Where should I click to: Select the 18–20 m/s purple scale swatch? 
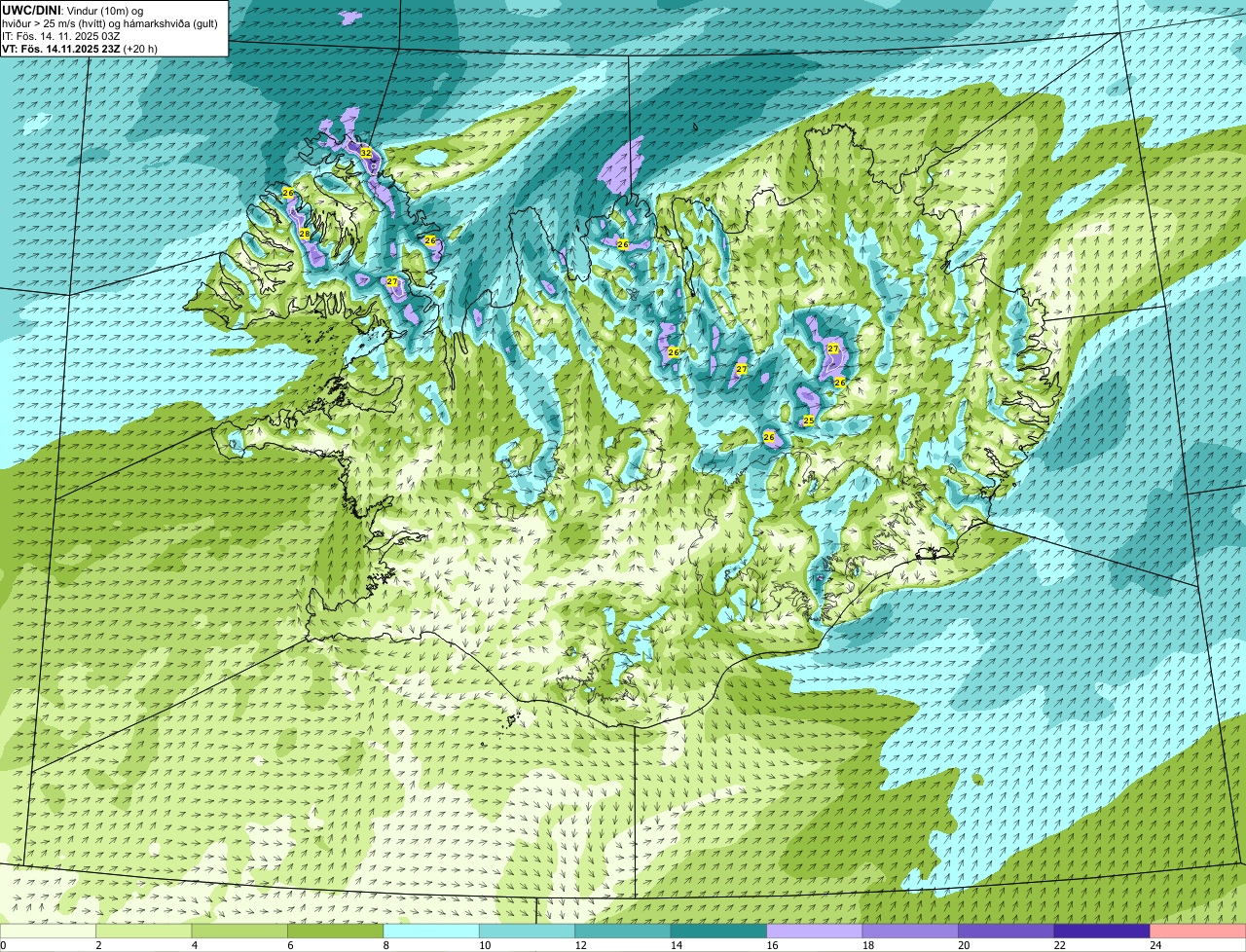pyautogui.click(x=910, y=931)
